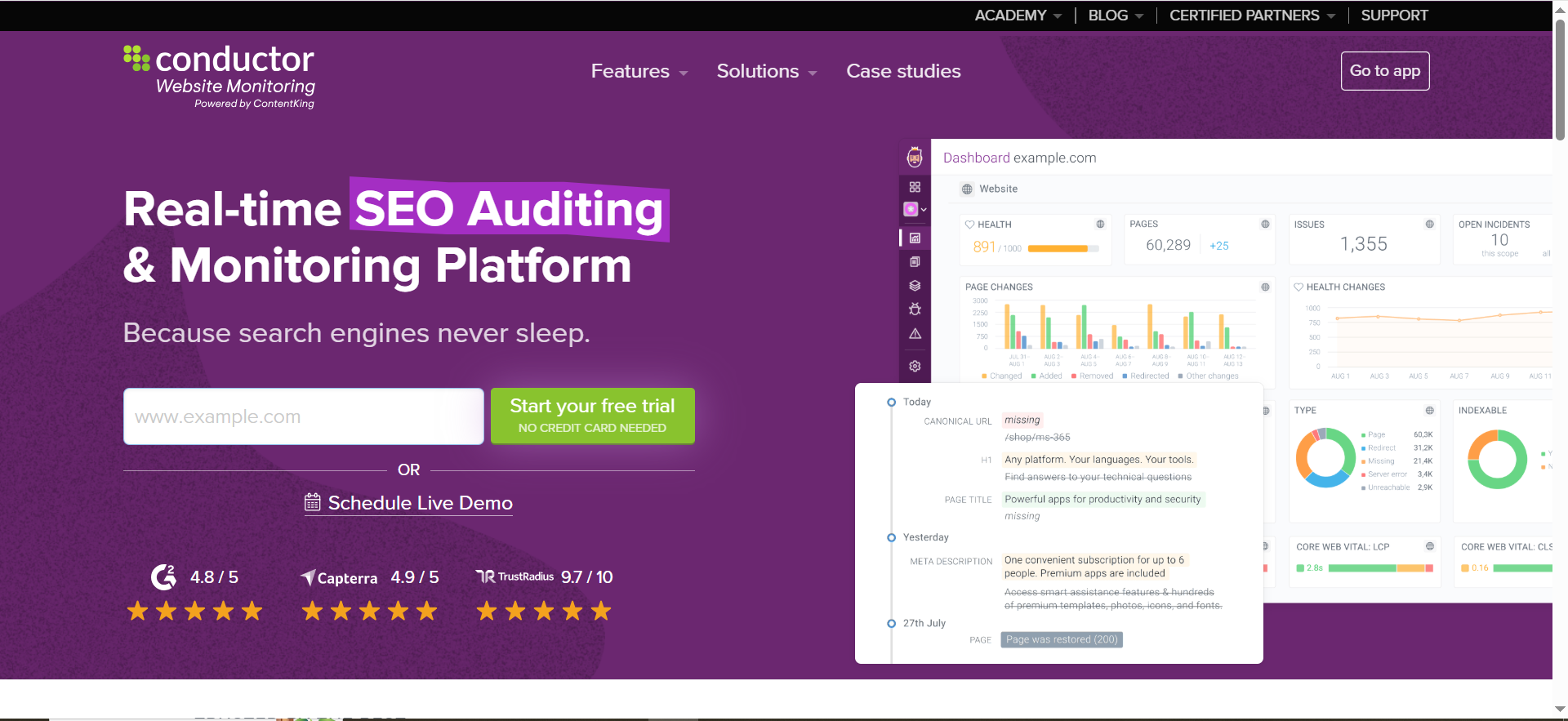
Task: Click the Capterra logo
Action: click(x=339, y=577)
